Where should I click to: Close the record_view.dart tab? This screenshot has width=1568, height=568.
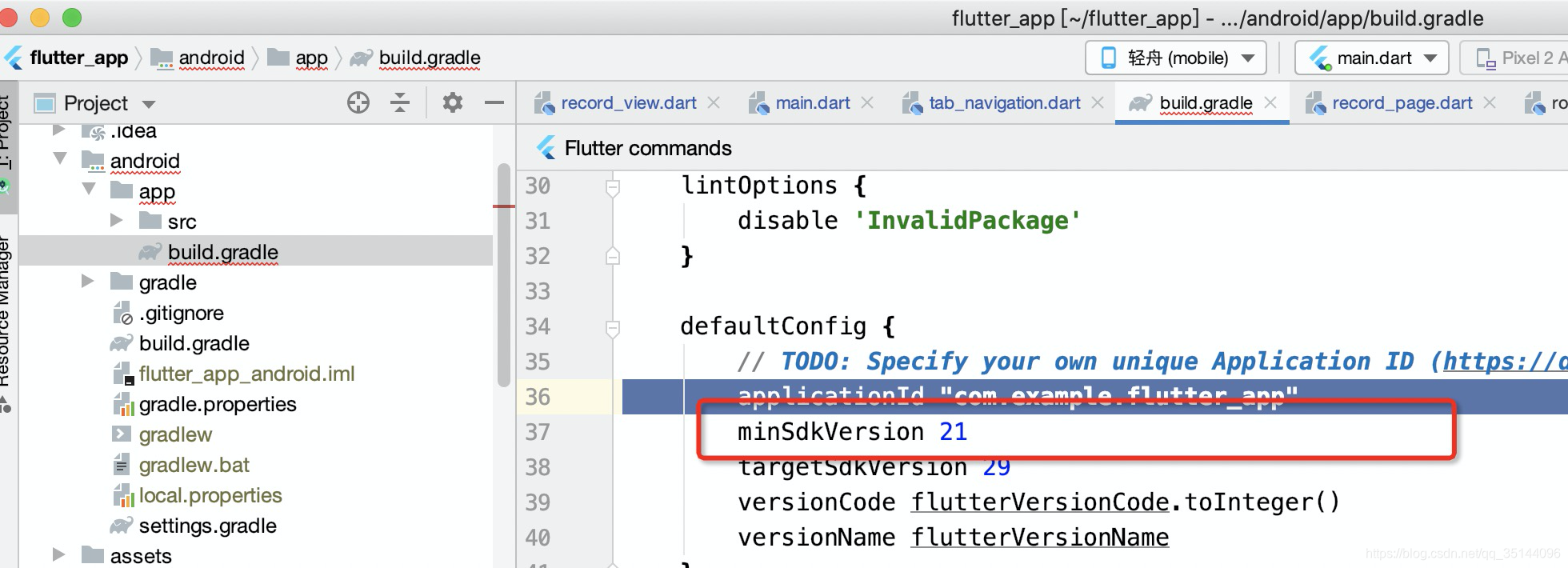coord(714,103)
